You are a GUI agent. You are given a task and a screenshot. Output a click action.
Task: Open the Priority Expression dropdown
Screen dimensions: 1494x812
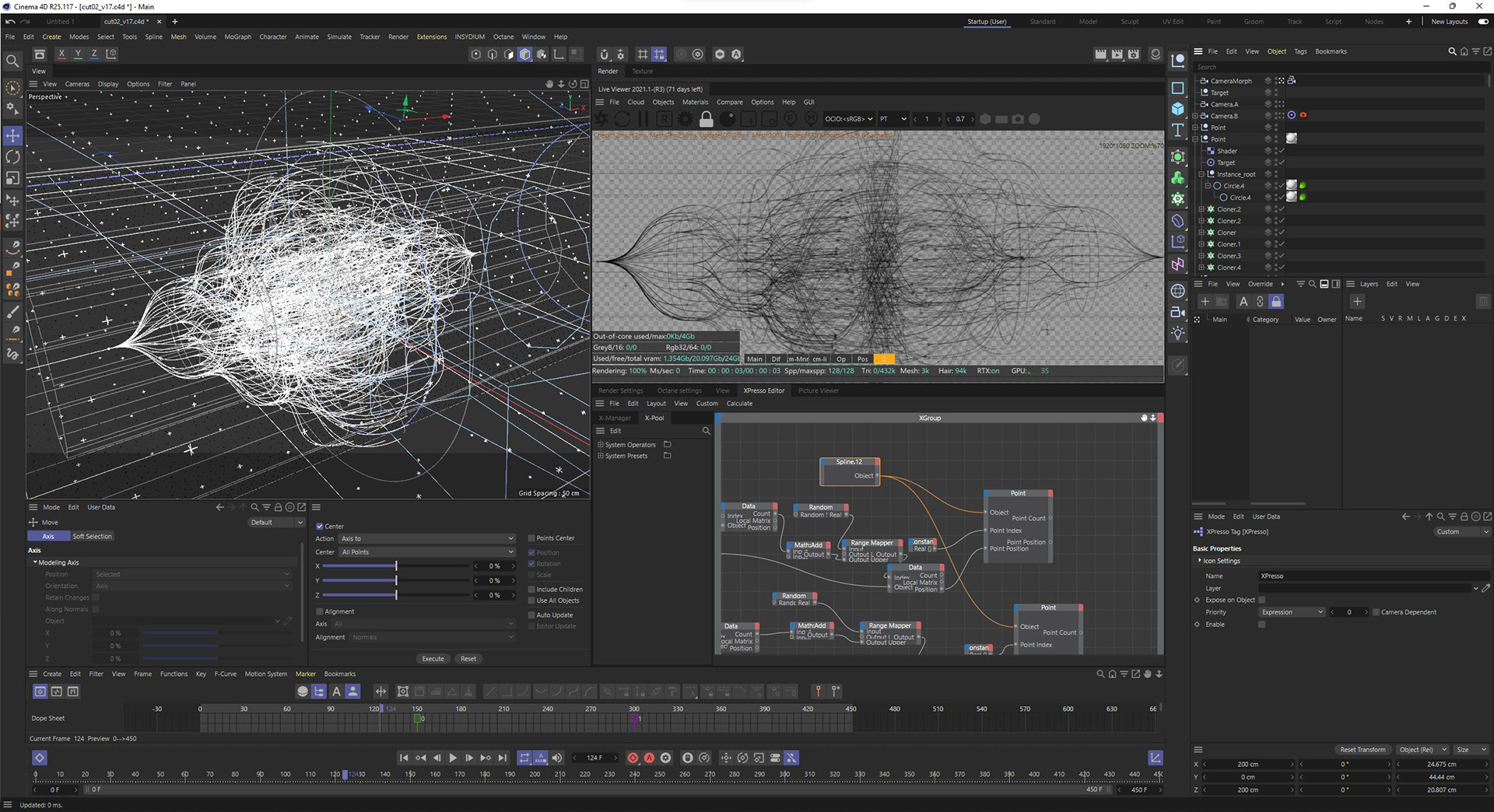pyautogui.click(x=1292, y=612)
